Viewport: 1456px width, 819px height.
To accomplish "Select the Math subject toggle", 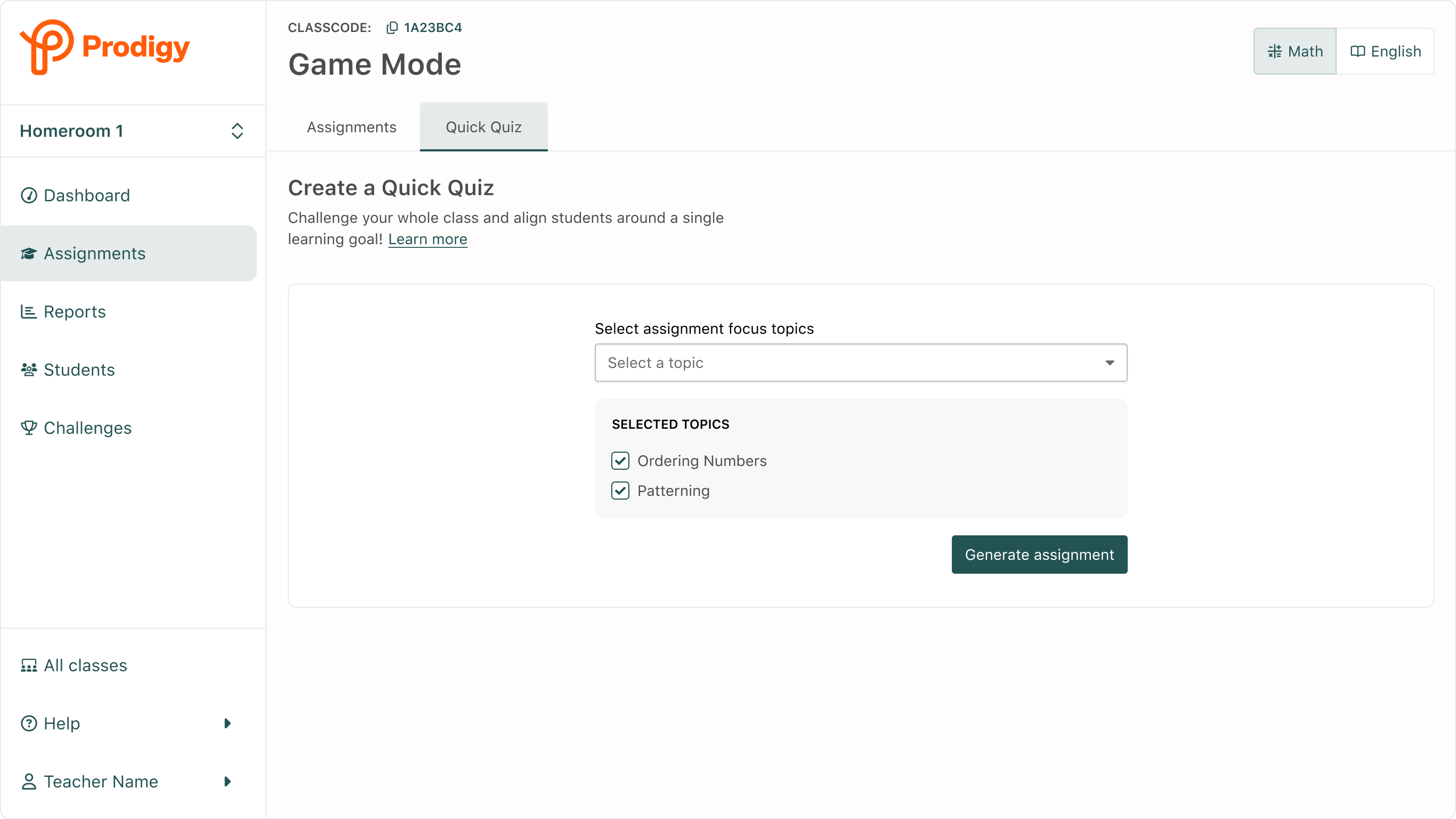I will pos(1294,51).
